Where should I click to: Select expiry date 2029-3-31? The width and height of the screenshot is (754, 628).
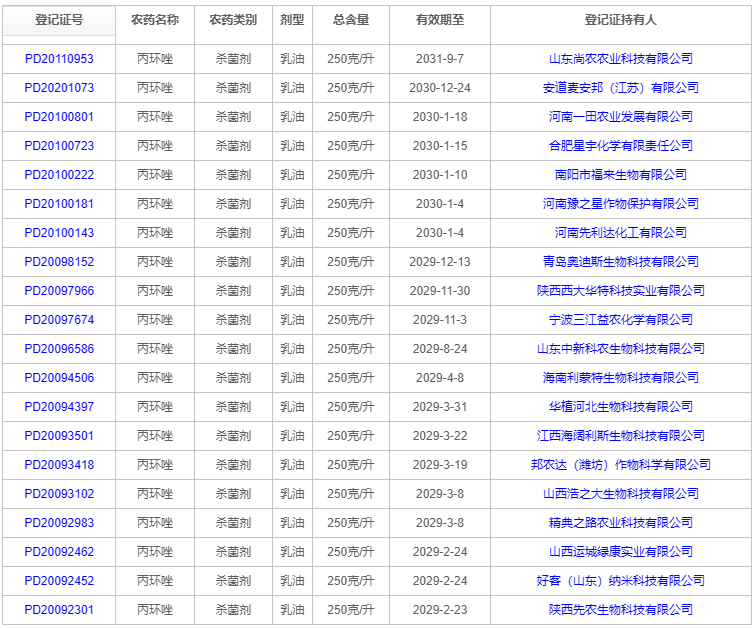click(440, 407)
